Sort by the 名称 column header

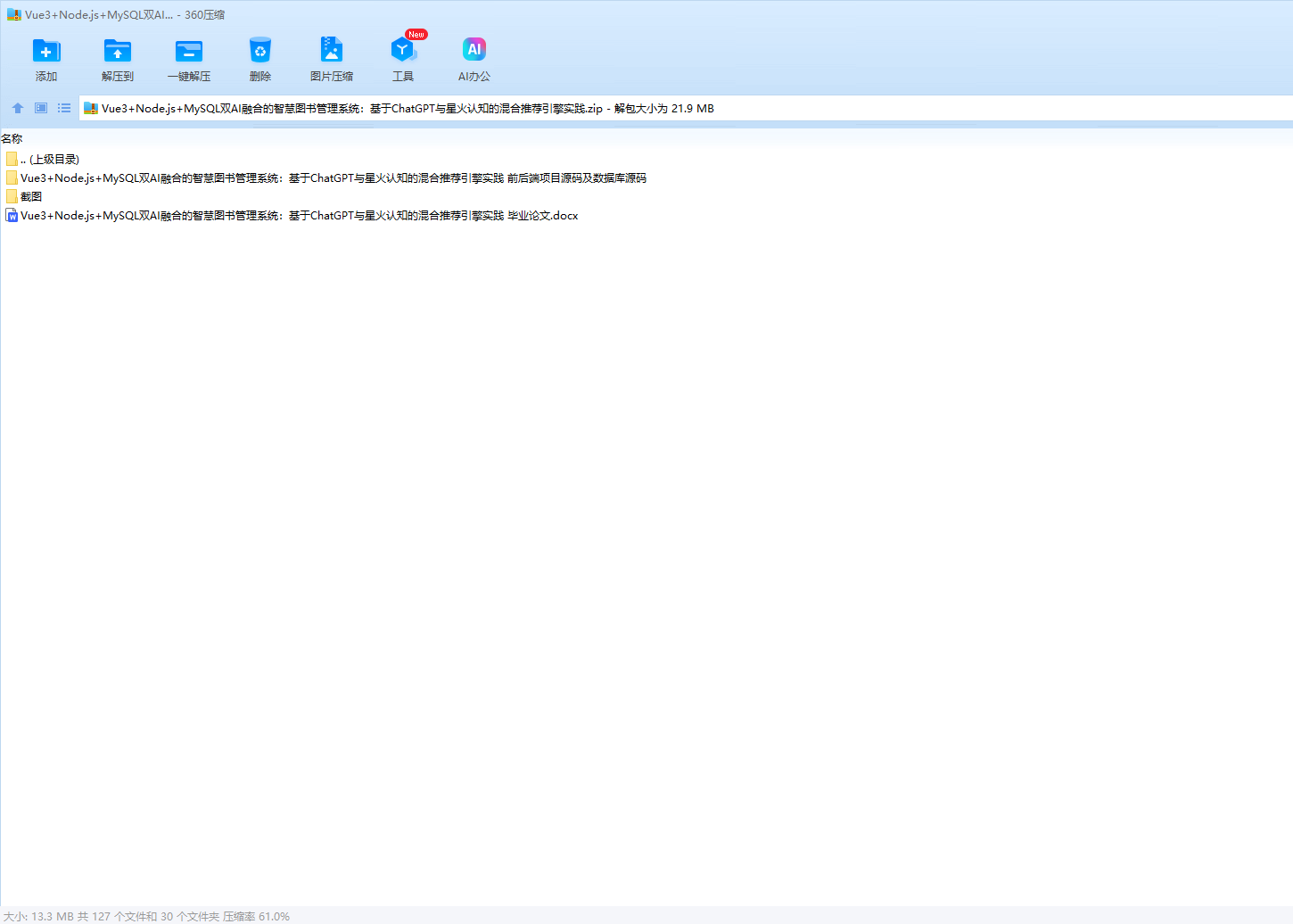(x=12, y=138)
